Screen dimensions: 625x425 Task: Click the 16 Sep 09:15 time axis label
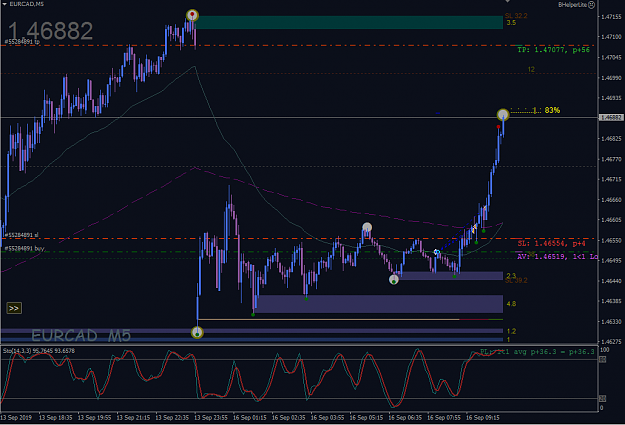[x=483, y=418]
